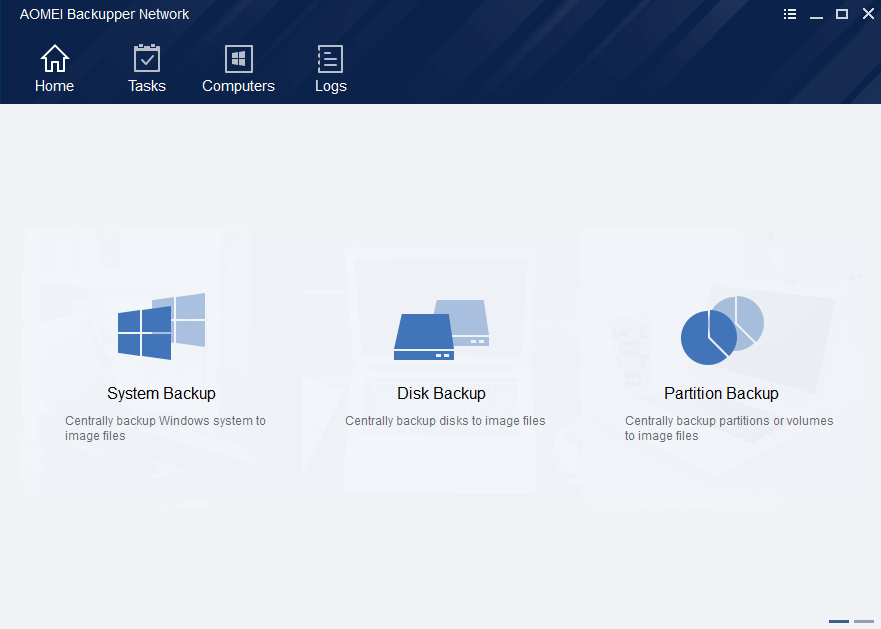
Task: Select the Tasks label in navigation
Action: [x=147, y=86]
